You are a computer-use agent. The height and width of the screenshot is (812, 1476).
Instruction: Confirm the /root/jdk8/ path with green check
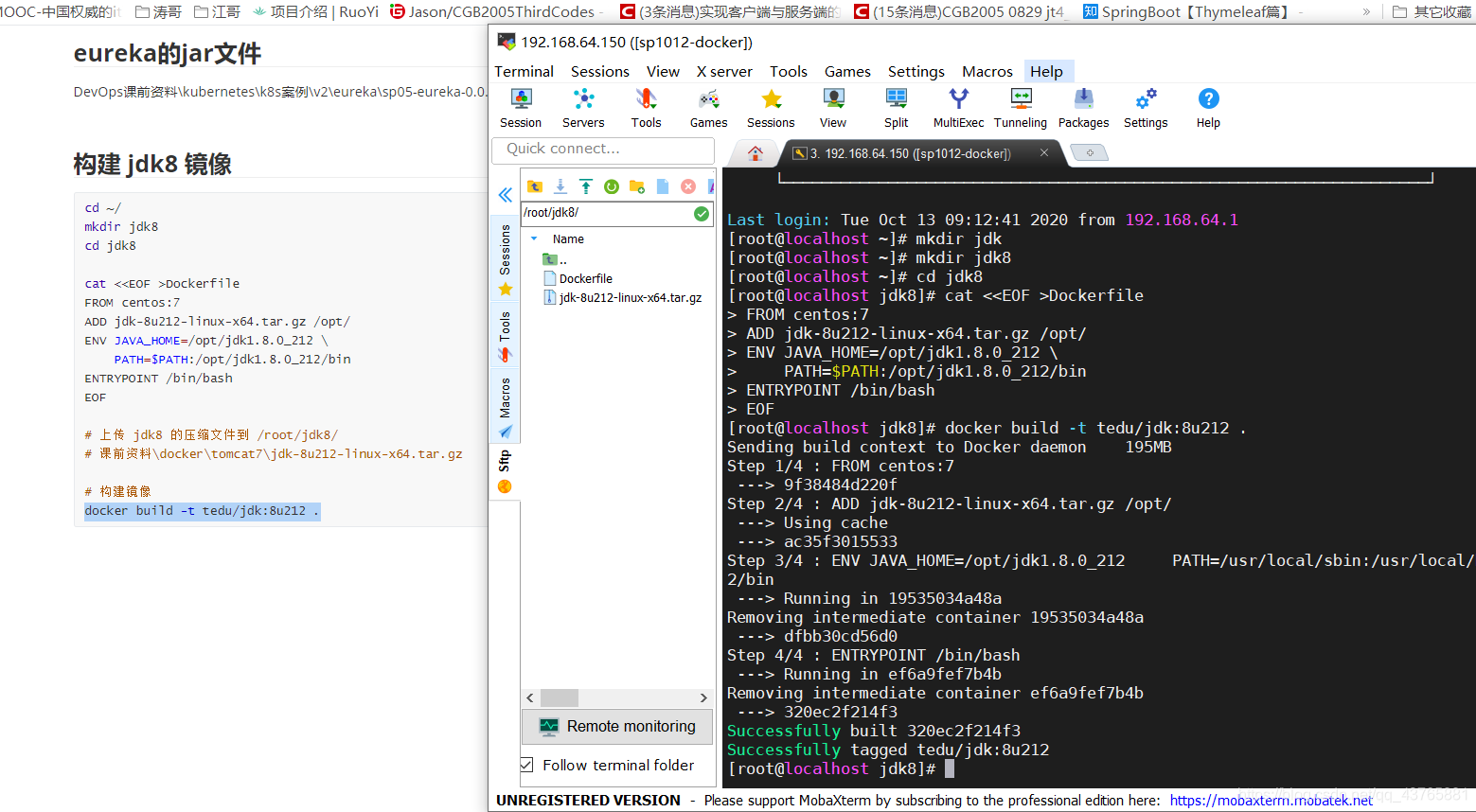pos(702,214)
